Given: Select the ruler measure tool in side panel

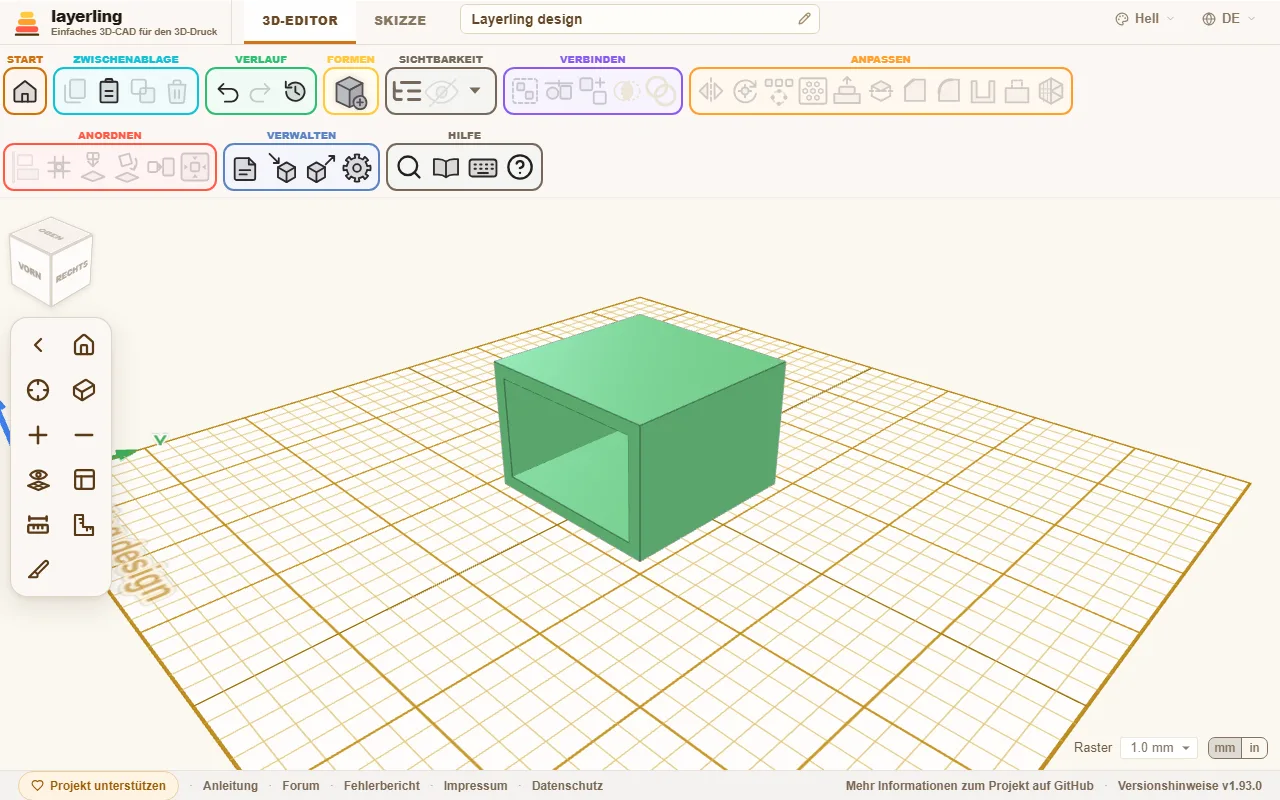Looking at the screenshot, I should click(38, 524).
